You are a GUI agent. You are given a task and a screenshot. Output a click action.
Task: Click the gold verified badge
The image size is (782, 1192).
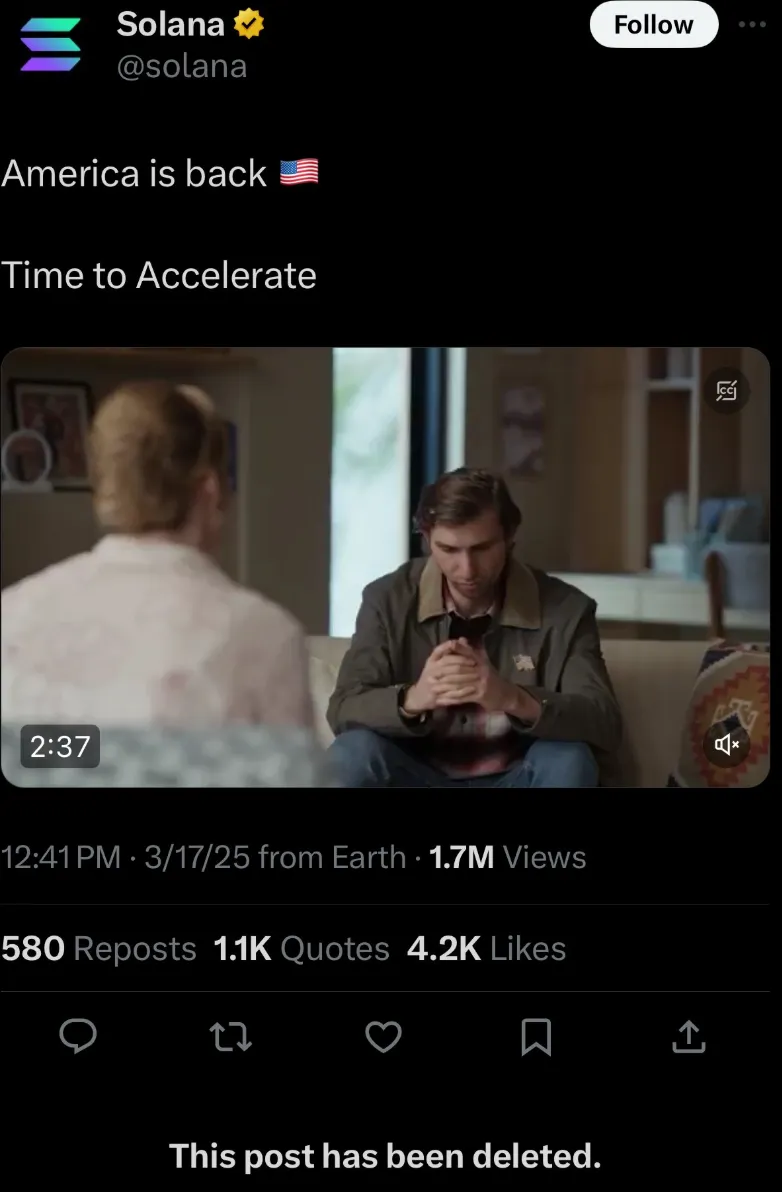(248, 24)
